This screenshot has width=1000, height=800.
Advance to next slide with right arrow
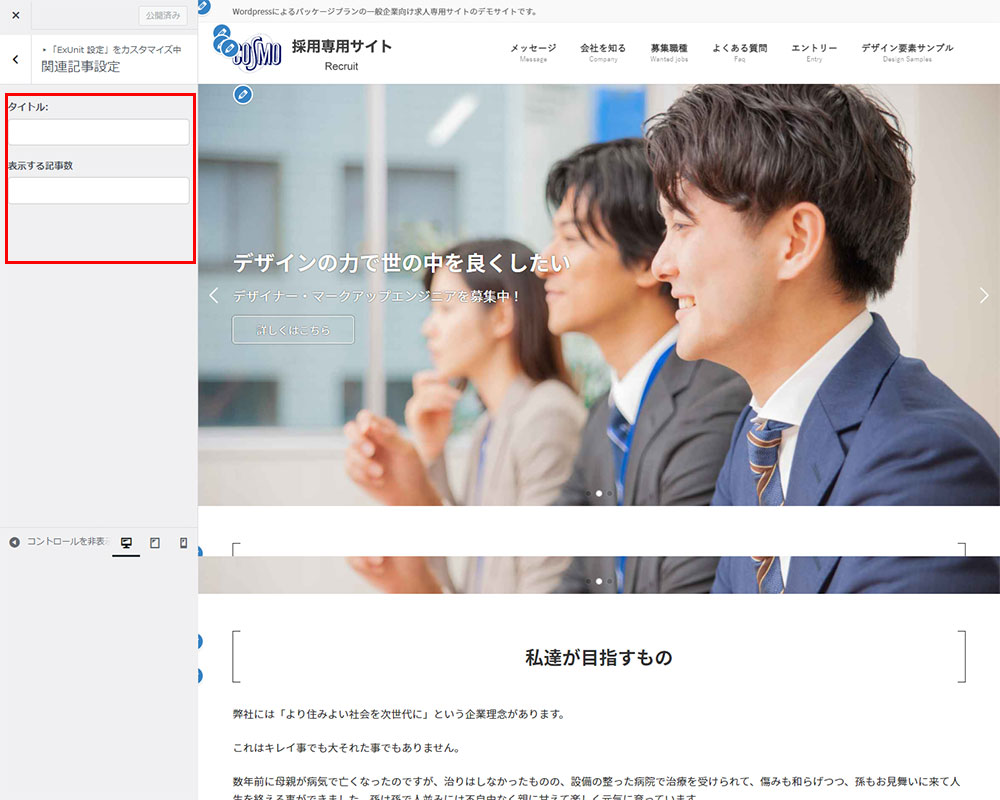click(x=984, y=295)
